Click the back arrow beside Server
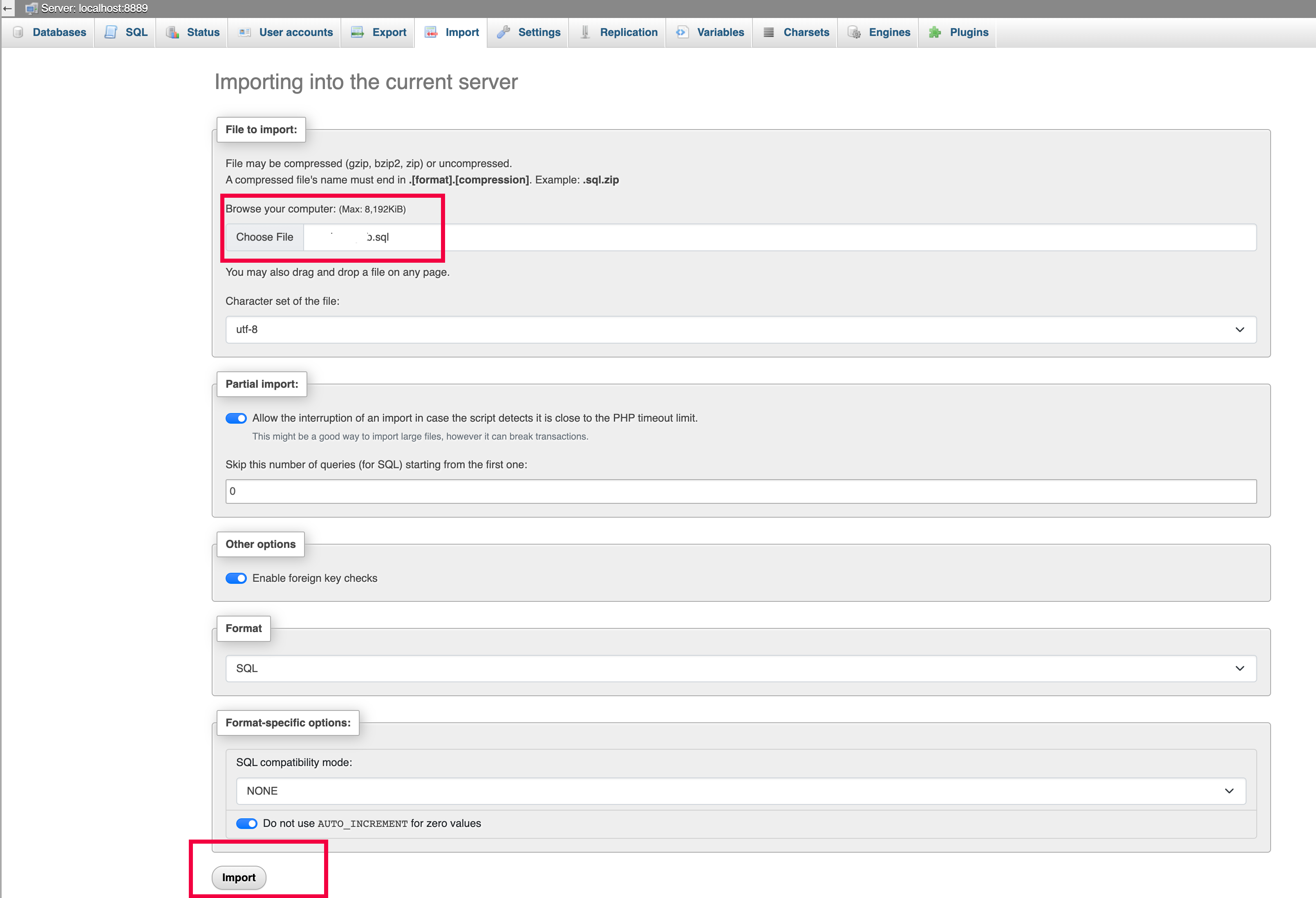This screenshot has height=898, width=1316. click(x=7, y=9)
